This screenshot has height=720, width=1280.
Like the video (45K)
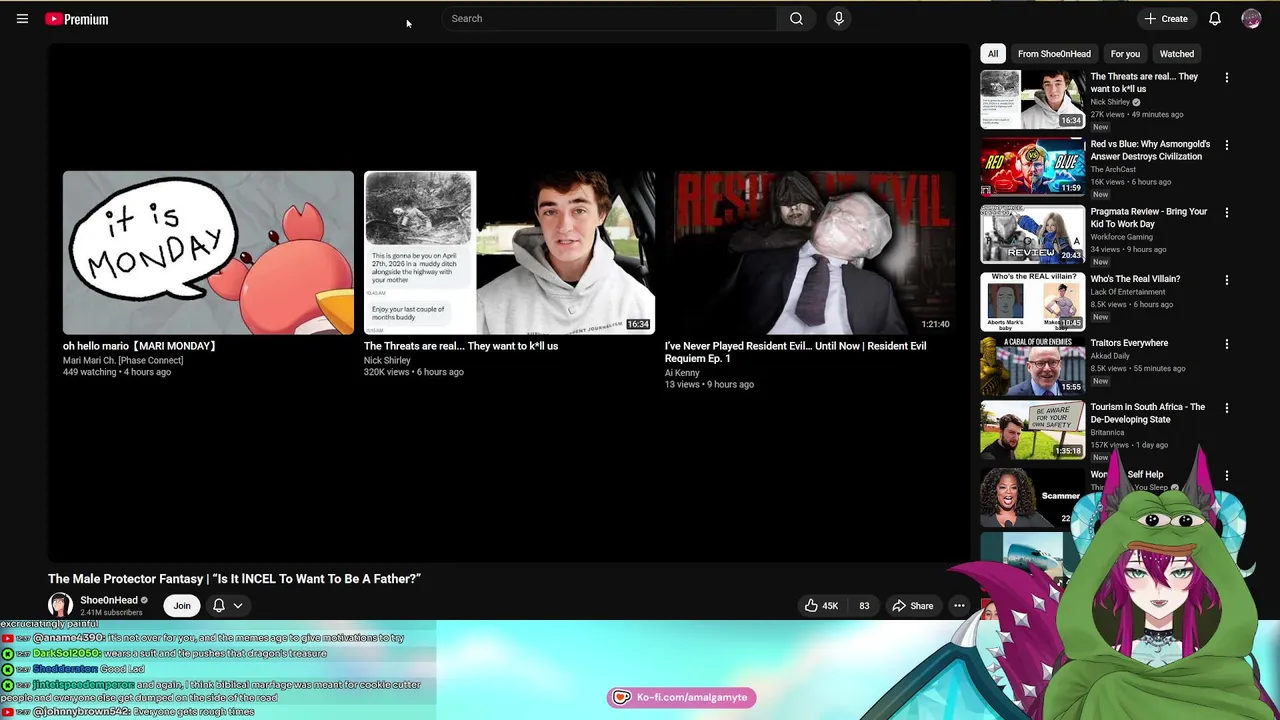tap(822, 605)
